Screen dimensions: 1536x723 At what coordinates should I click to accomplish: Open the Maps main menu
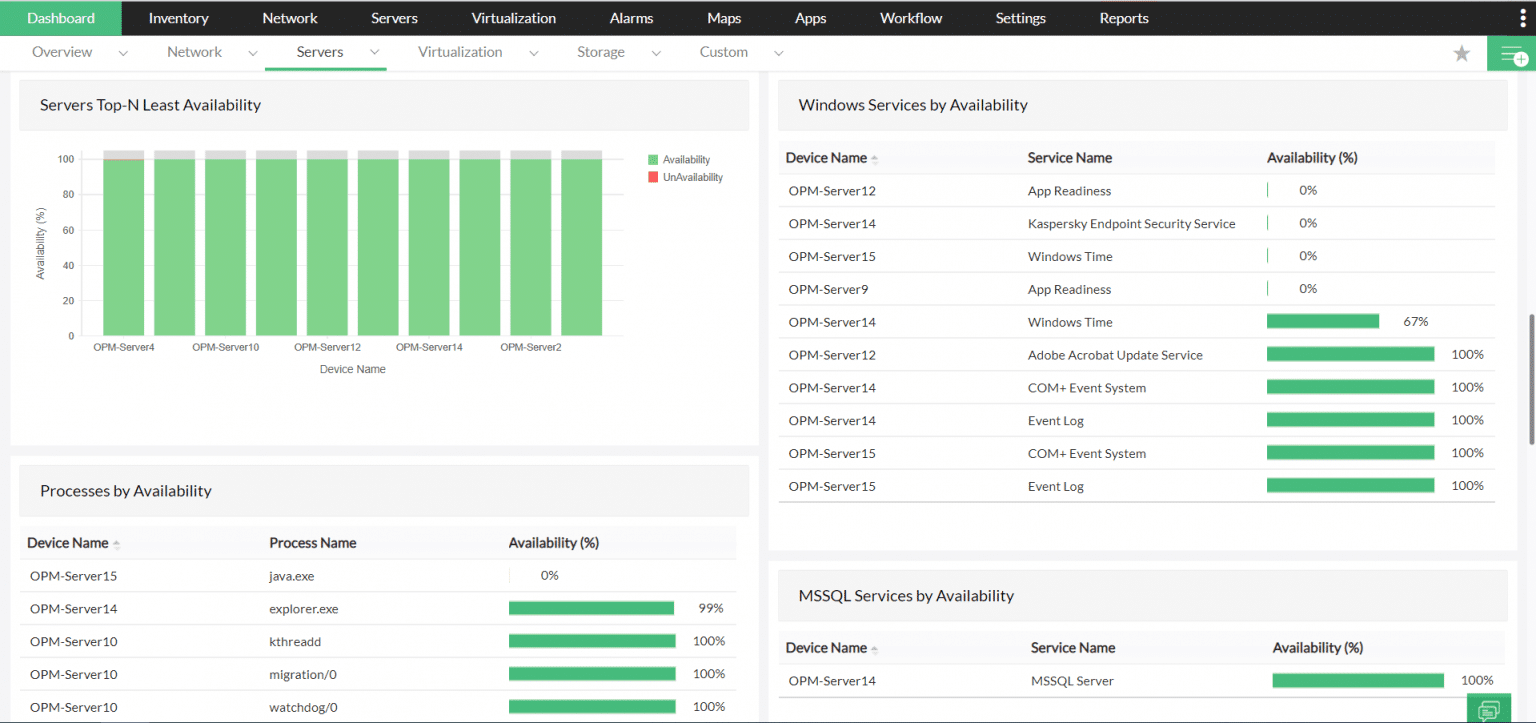[724, 18]
